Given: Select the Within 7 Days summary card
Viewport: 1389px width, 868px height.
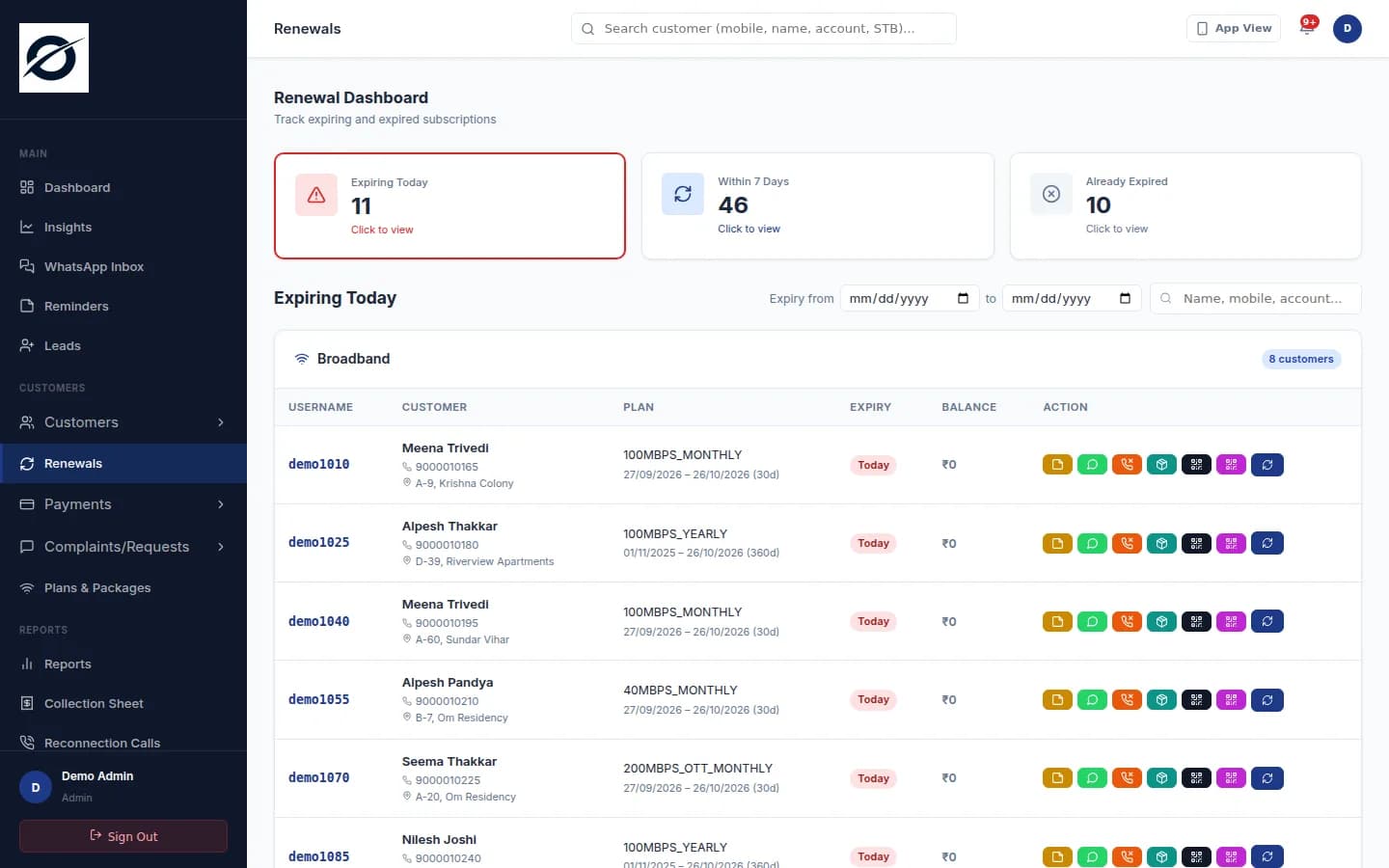Looking at the screenshot, I should click(818, 205).
